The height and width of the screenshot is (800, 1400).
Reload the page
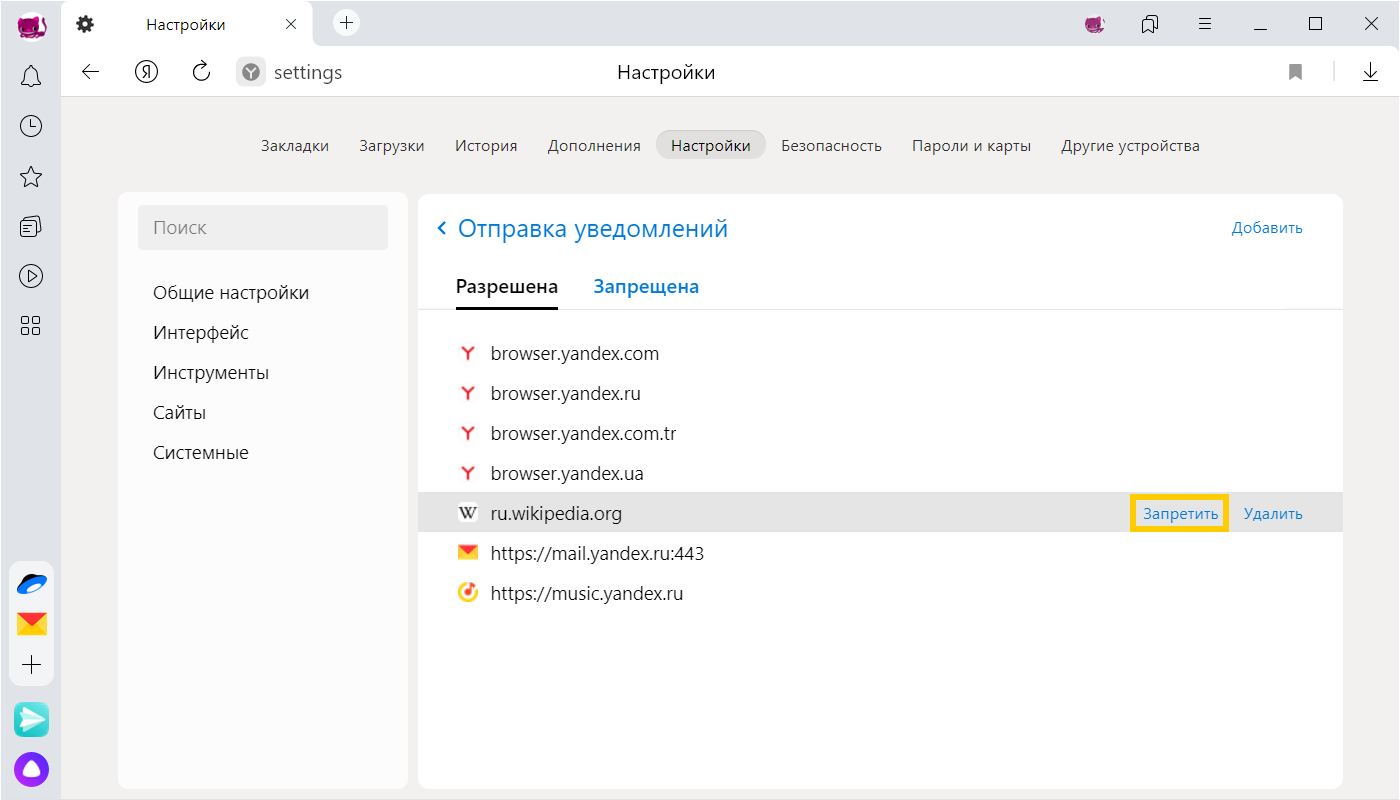point(201,71)
